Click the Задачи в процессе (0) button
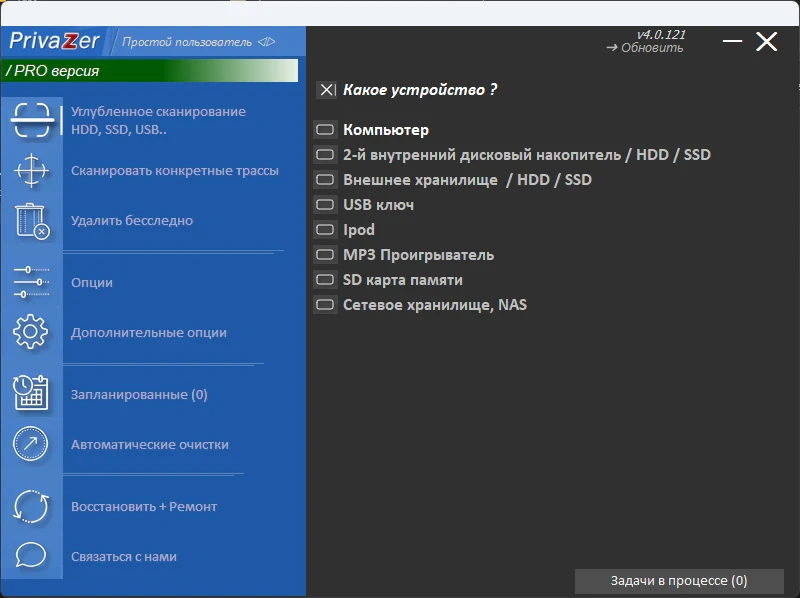The height and width of the screenshot is (598, 800). [679, 581]
